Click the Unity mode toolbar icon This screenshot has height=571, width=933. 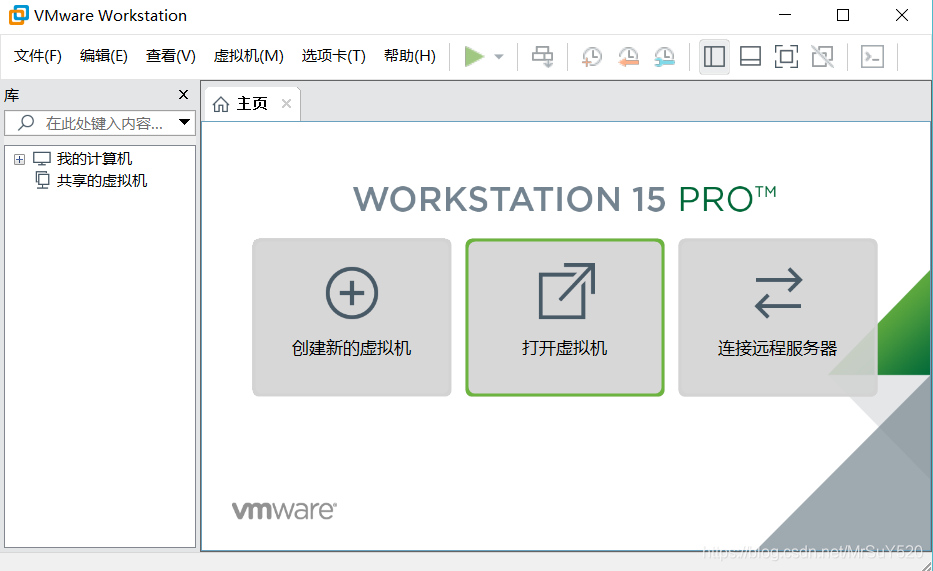coord(822,57)
